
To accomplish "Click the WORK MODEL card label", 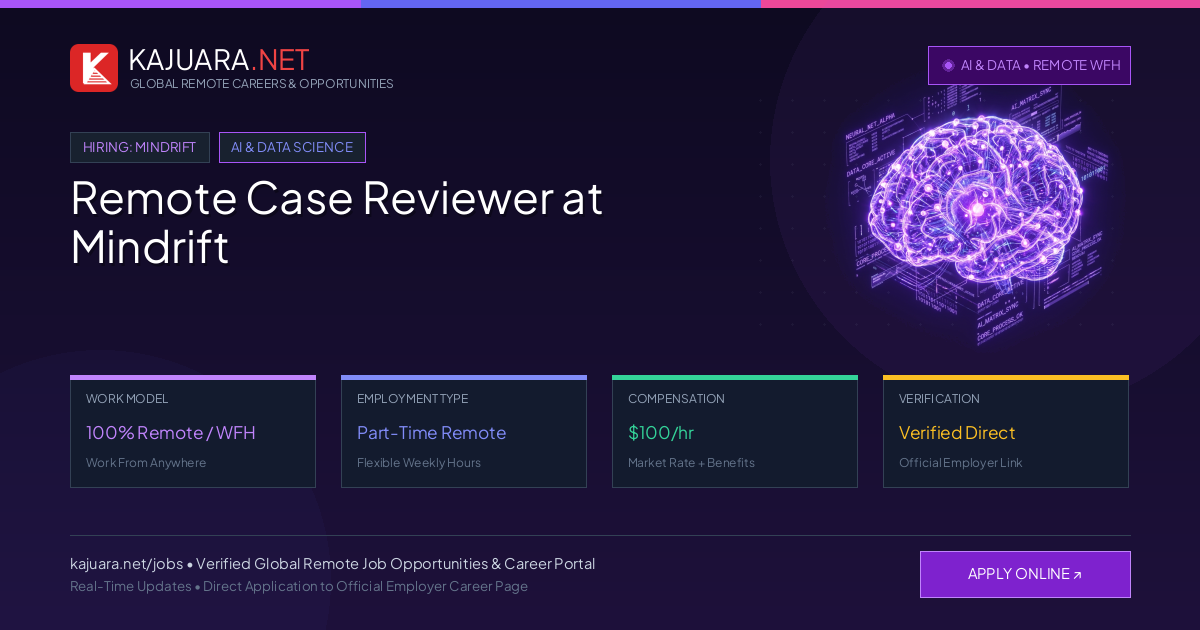I will click(127, 399).
